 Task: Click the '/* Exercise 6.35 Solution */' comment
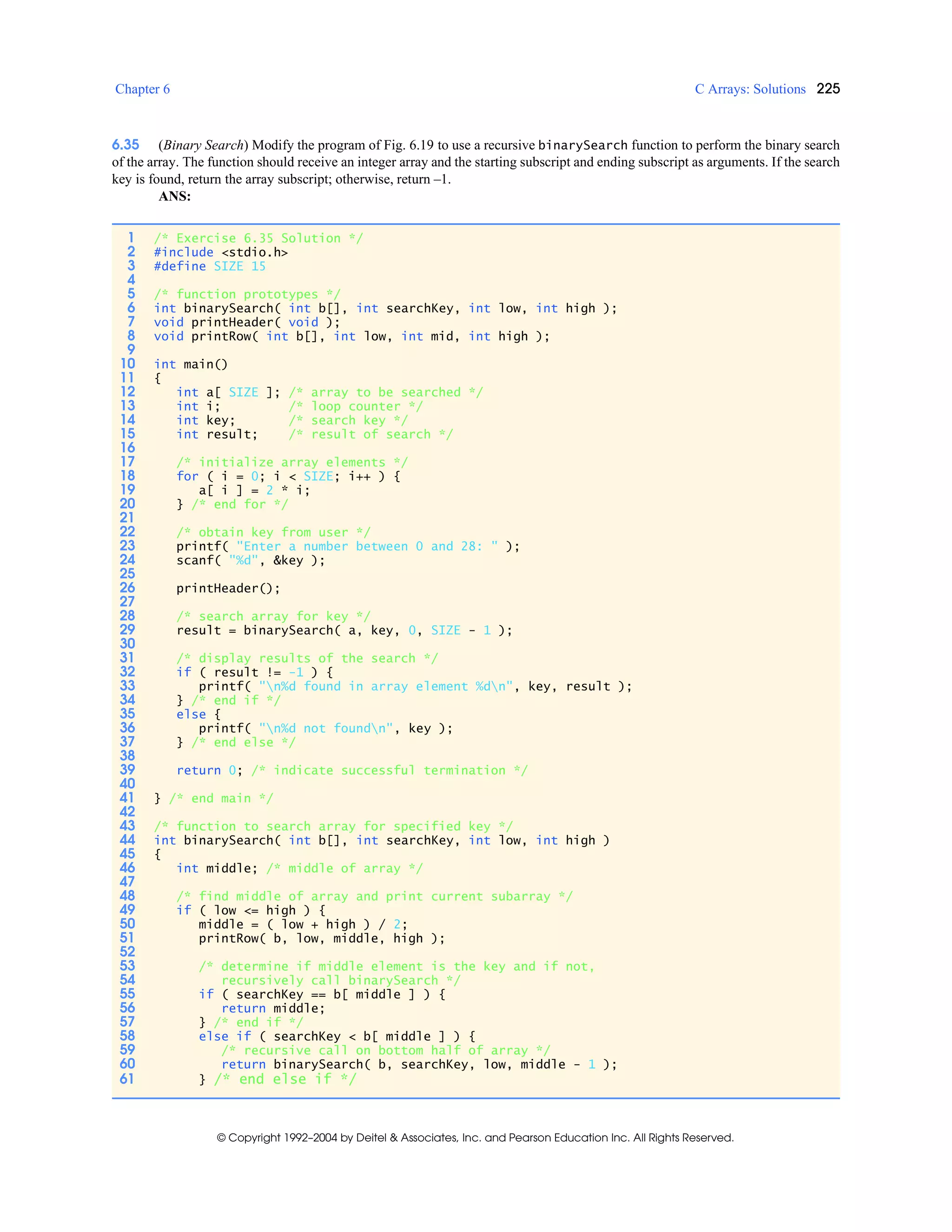tap(258, 238)
